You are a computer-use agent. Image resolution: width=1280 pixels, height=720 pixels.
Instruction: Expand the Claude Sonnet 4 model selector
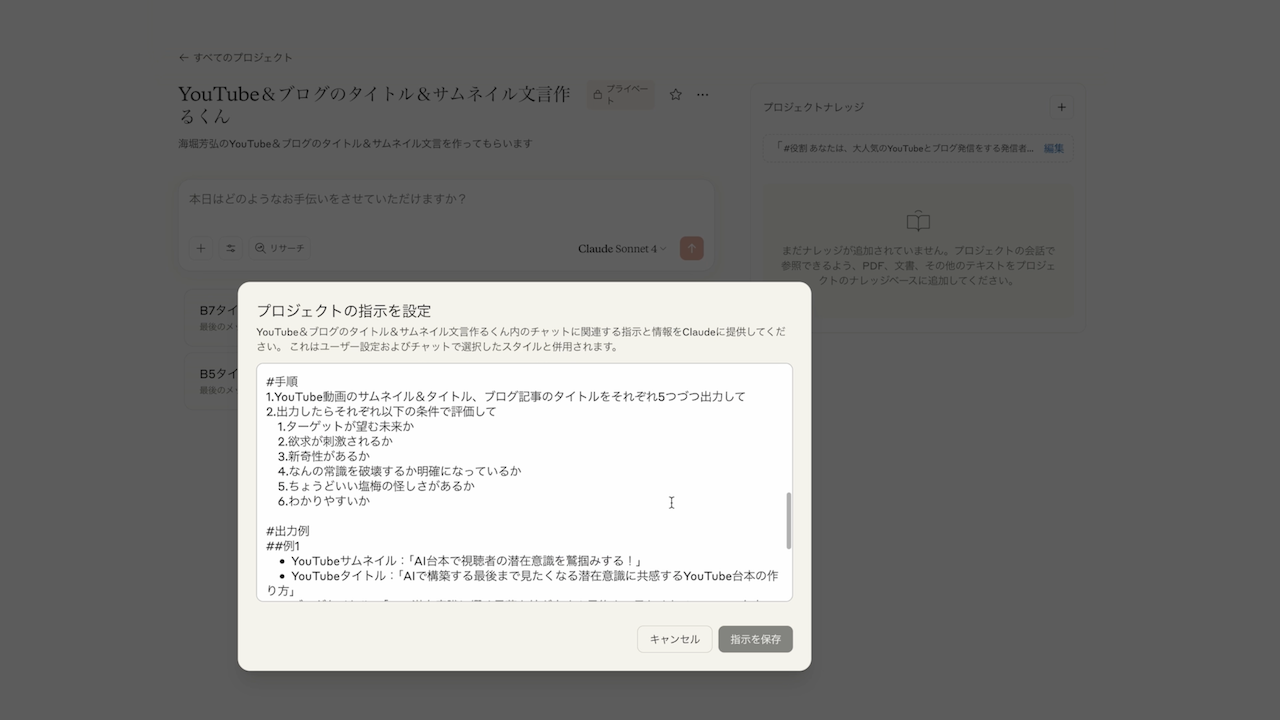tap(621, 248)
